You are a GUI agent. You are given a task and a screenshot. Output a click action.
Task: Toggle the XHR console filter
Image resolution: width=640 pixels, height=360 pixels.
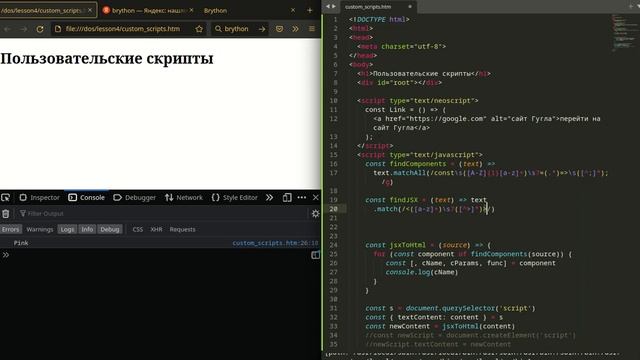(x=156, y=229)
